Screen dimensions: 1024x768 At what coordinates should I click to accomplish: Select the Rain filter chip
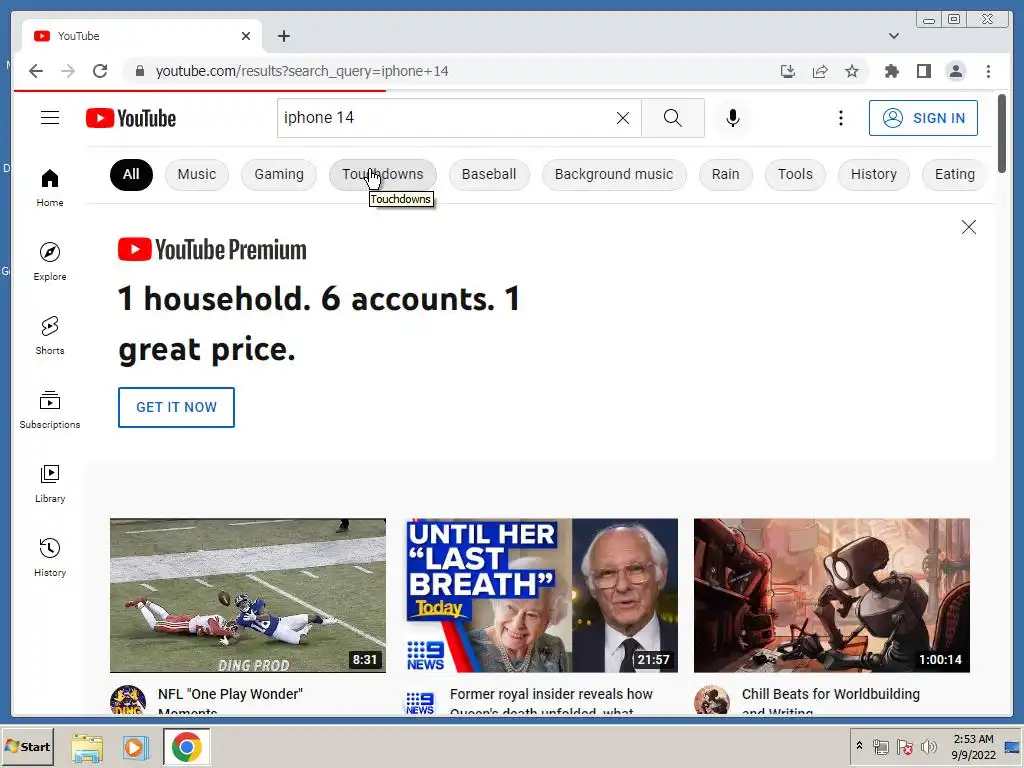(x=726, y=174)
